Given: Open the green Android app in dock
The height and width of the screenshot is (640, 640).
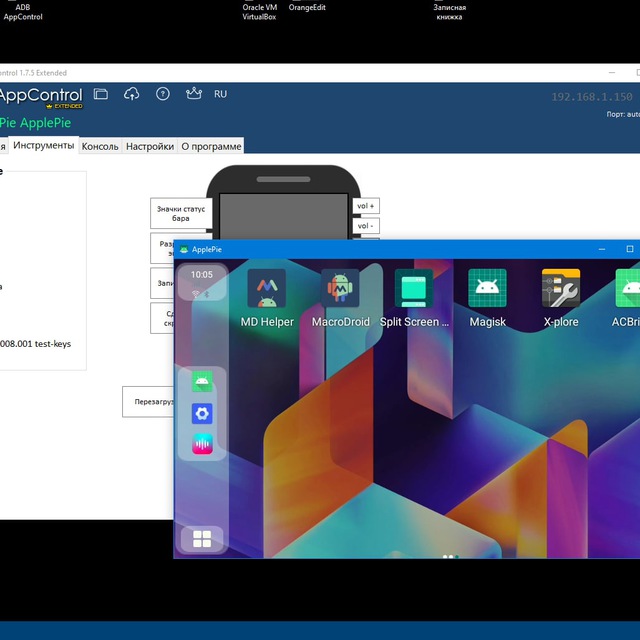Looking at the screenshot, I should click(x=202, y=381).
